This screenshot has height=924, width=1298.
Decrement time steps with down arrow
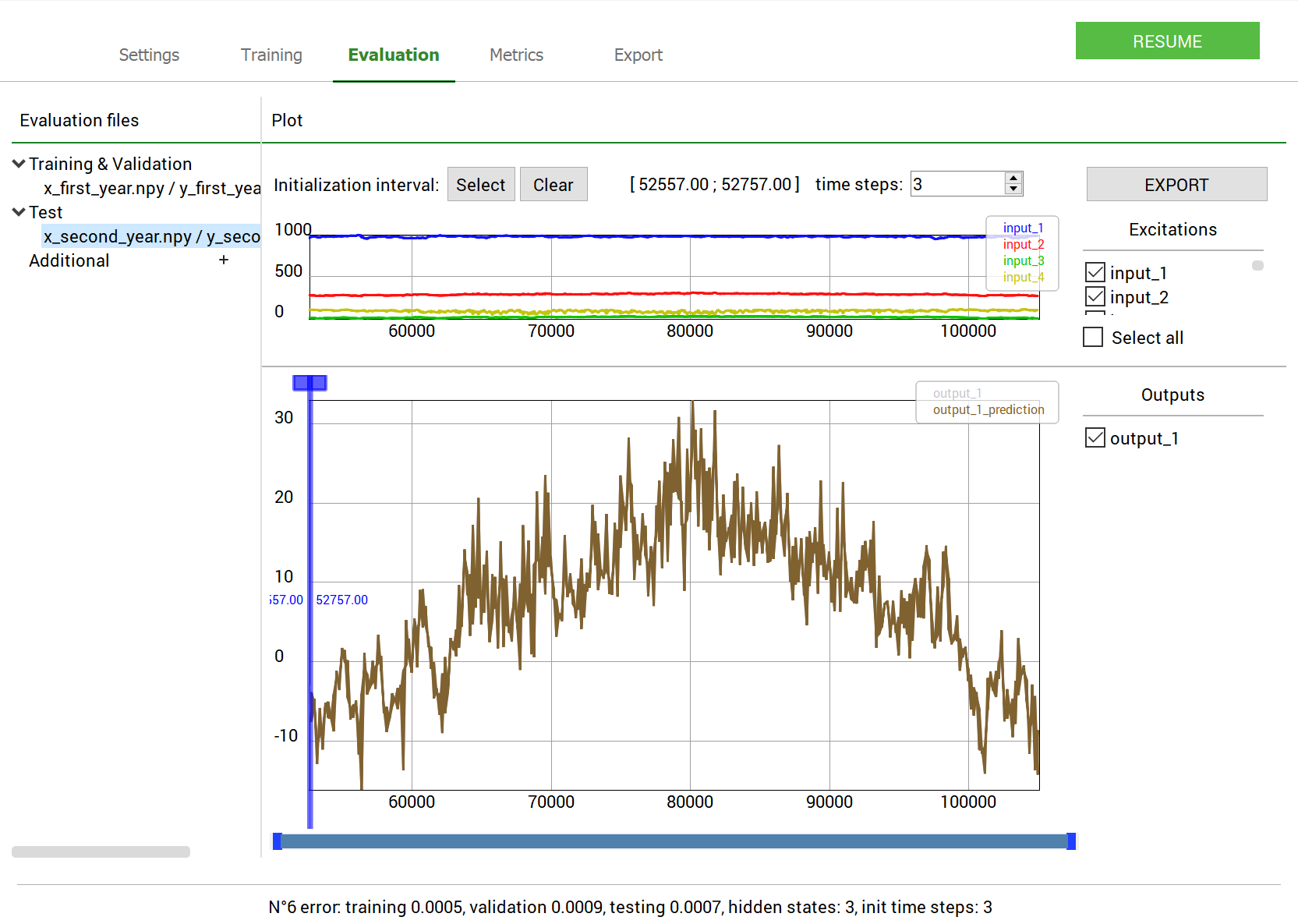[1013, 189]
